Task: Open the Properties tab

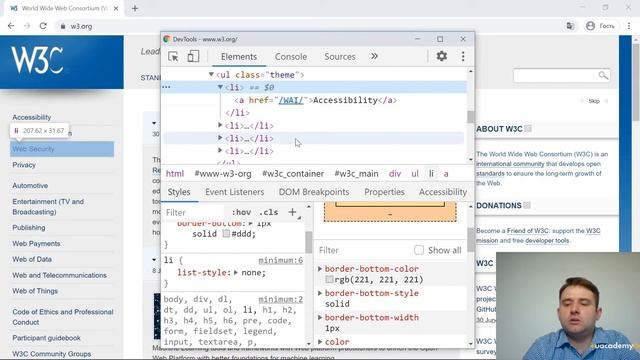Action: 384,192
